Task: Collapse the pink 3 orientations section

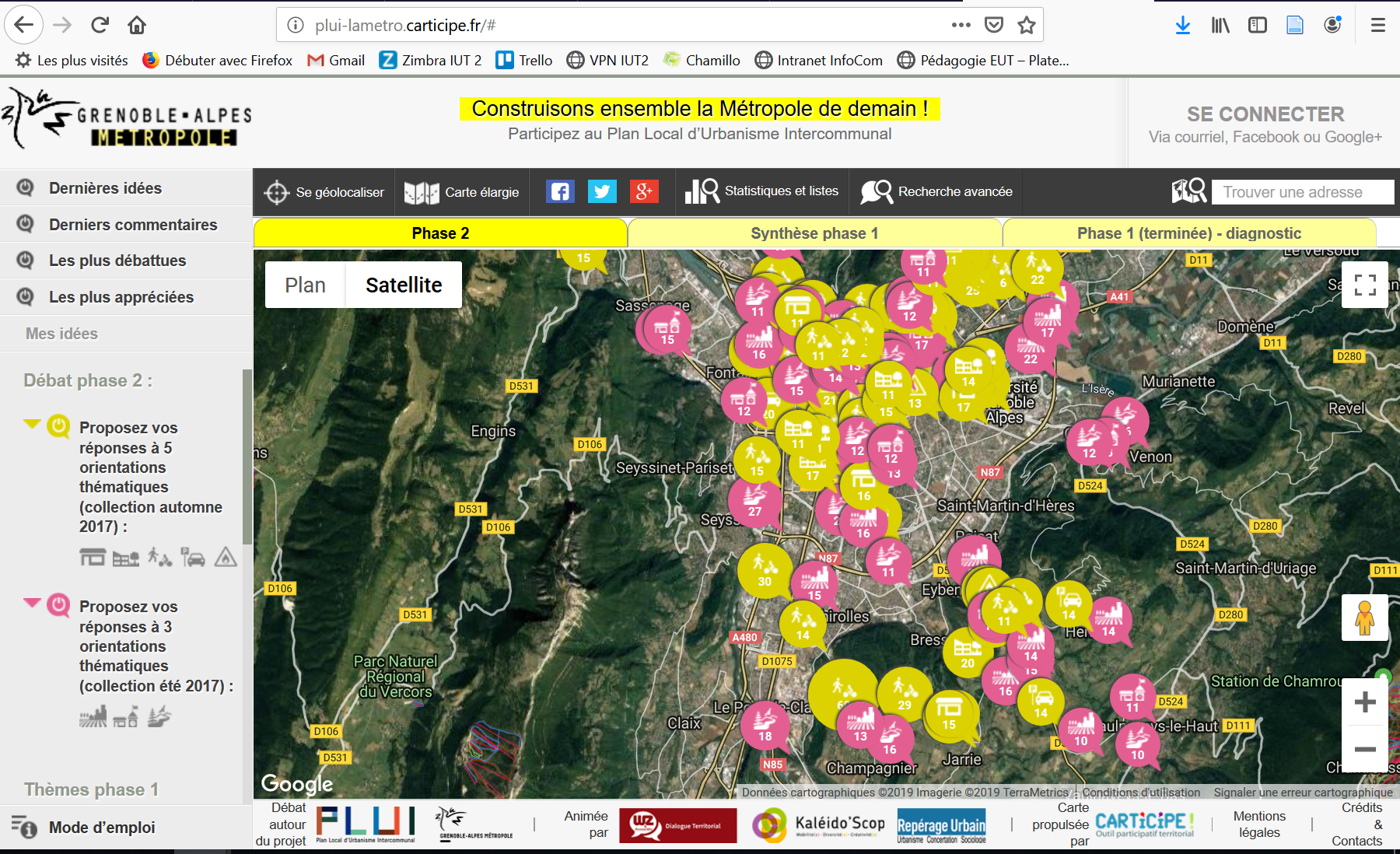Action: point(32,603)
